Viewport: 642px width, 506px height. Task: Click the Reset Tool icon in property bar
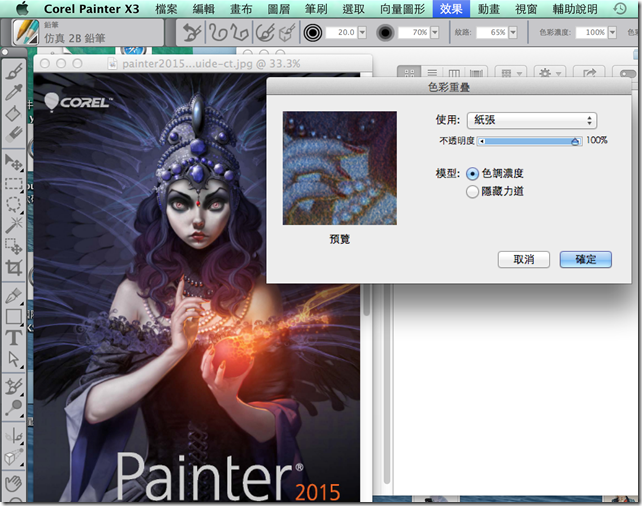(192, 32)
